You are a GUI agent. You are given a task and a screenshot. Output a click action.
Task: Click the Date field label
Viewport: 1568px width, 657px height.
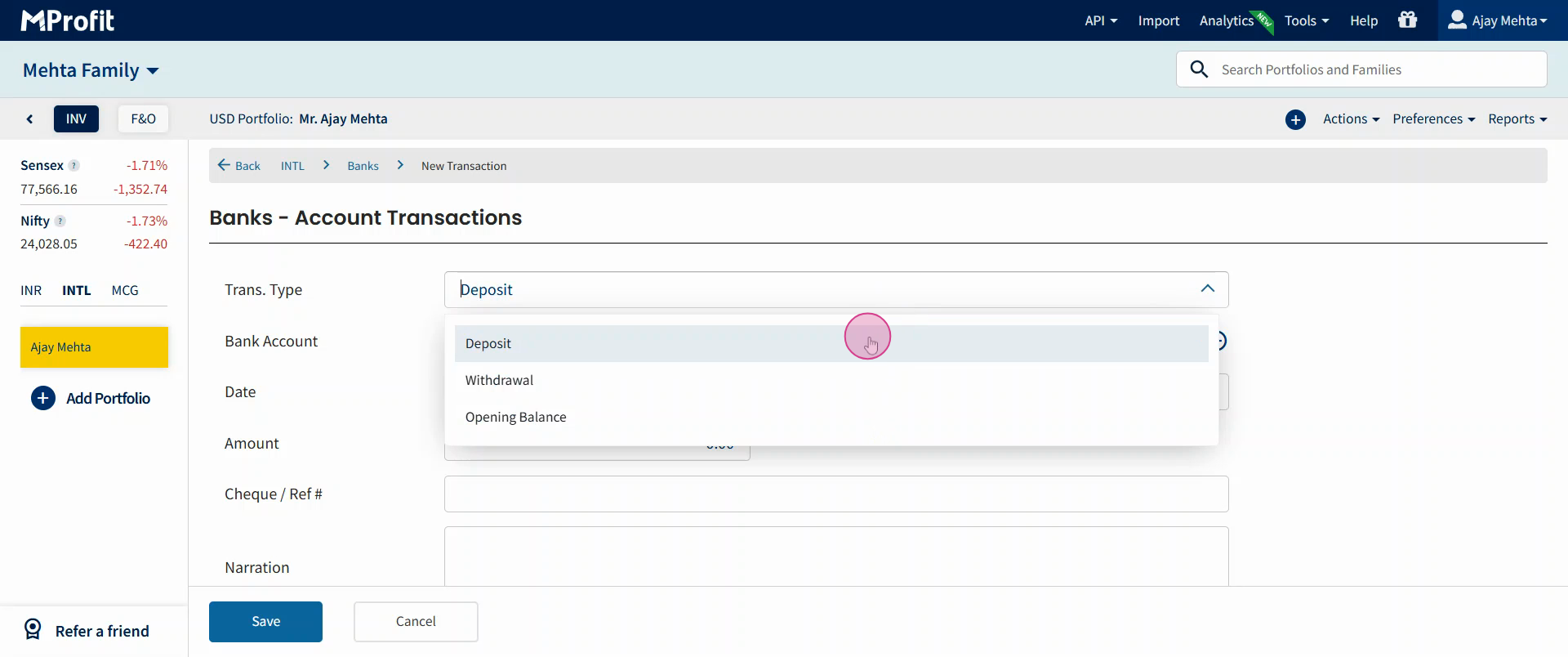[240, 391]
